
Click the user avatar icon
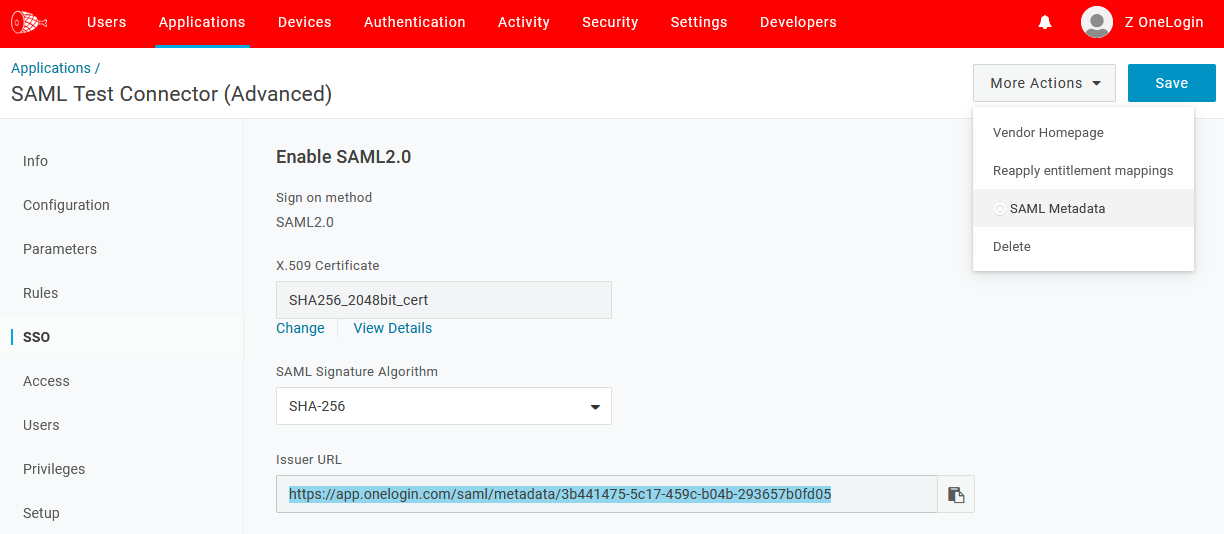pyautogui.click(x=1097, y=22)
